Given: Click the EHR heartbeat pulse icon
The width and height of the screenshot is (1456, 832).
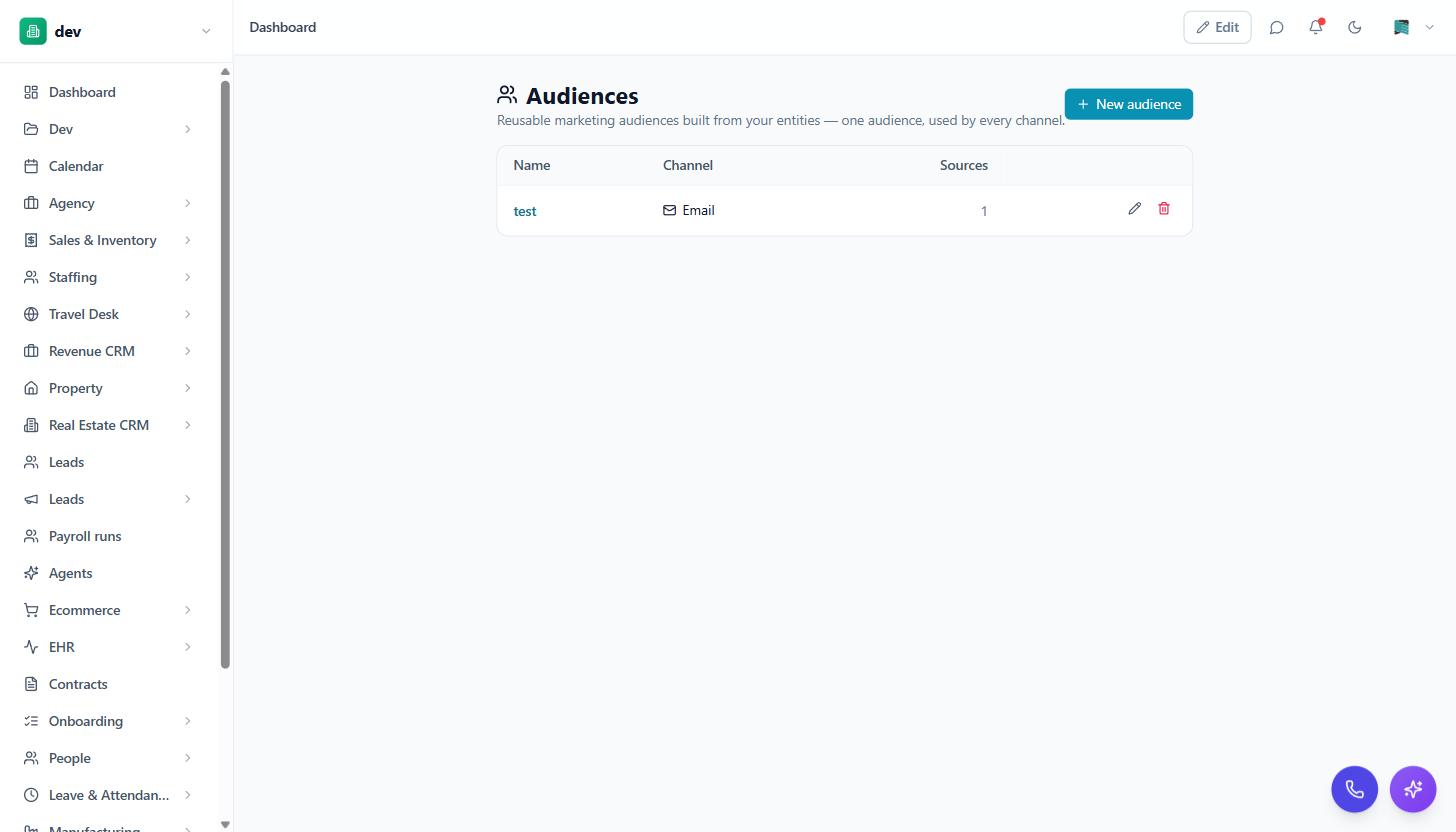Looking at the screenshot, I should [x=31, y=647].
